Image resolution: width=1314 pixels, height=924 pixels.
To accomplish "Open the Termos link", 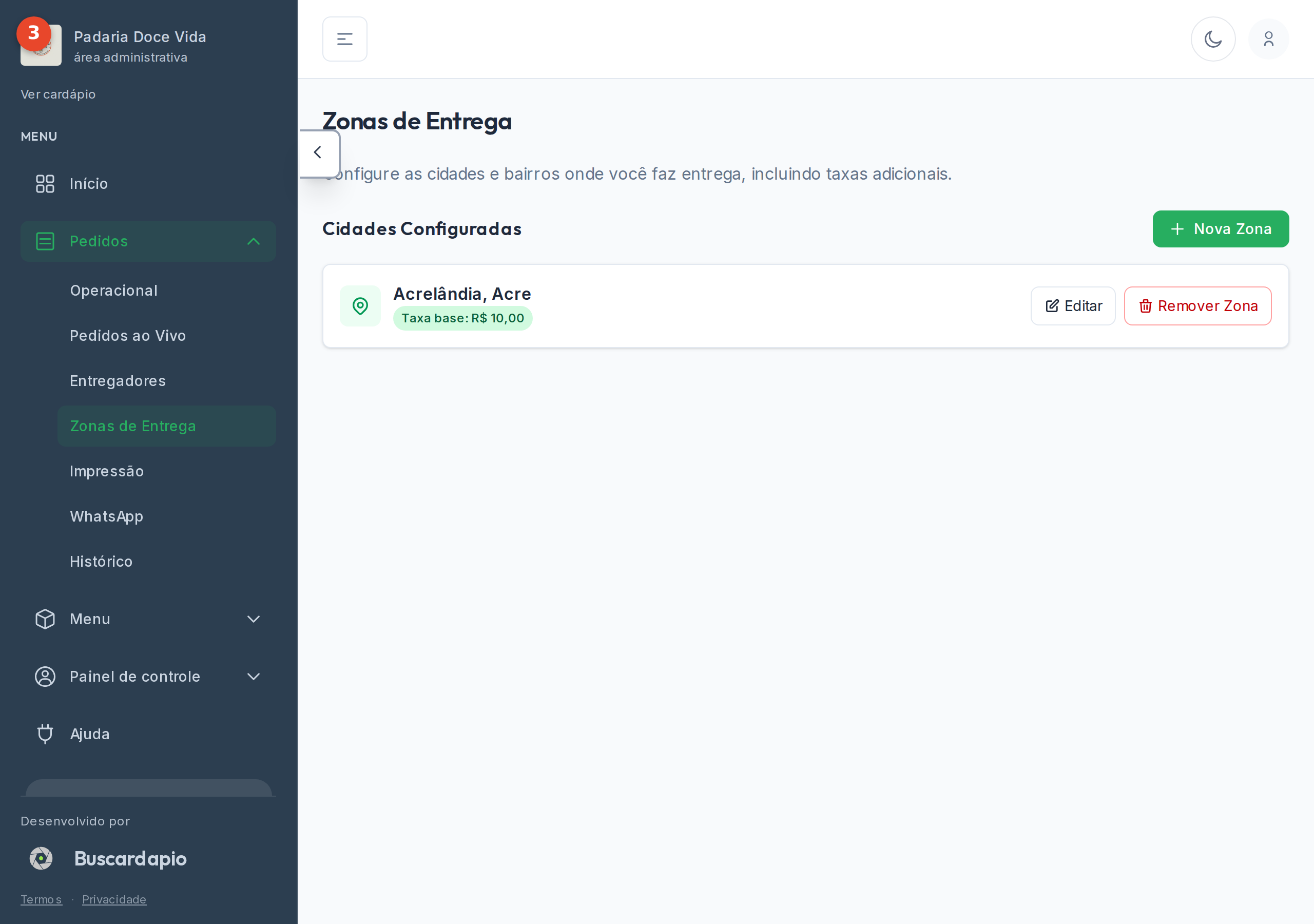I will click(x=41, y=900).
